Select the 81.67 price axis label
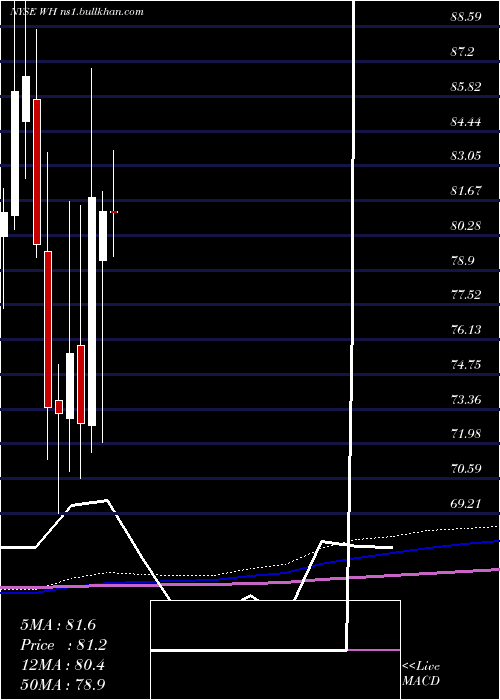 point(466,191)
